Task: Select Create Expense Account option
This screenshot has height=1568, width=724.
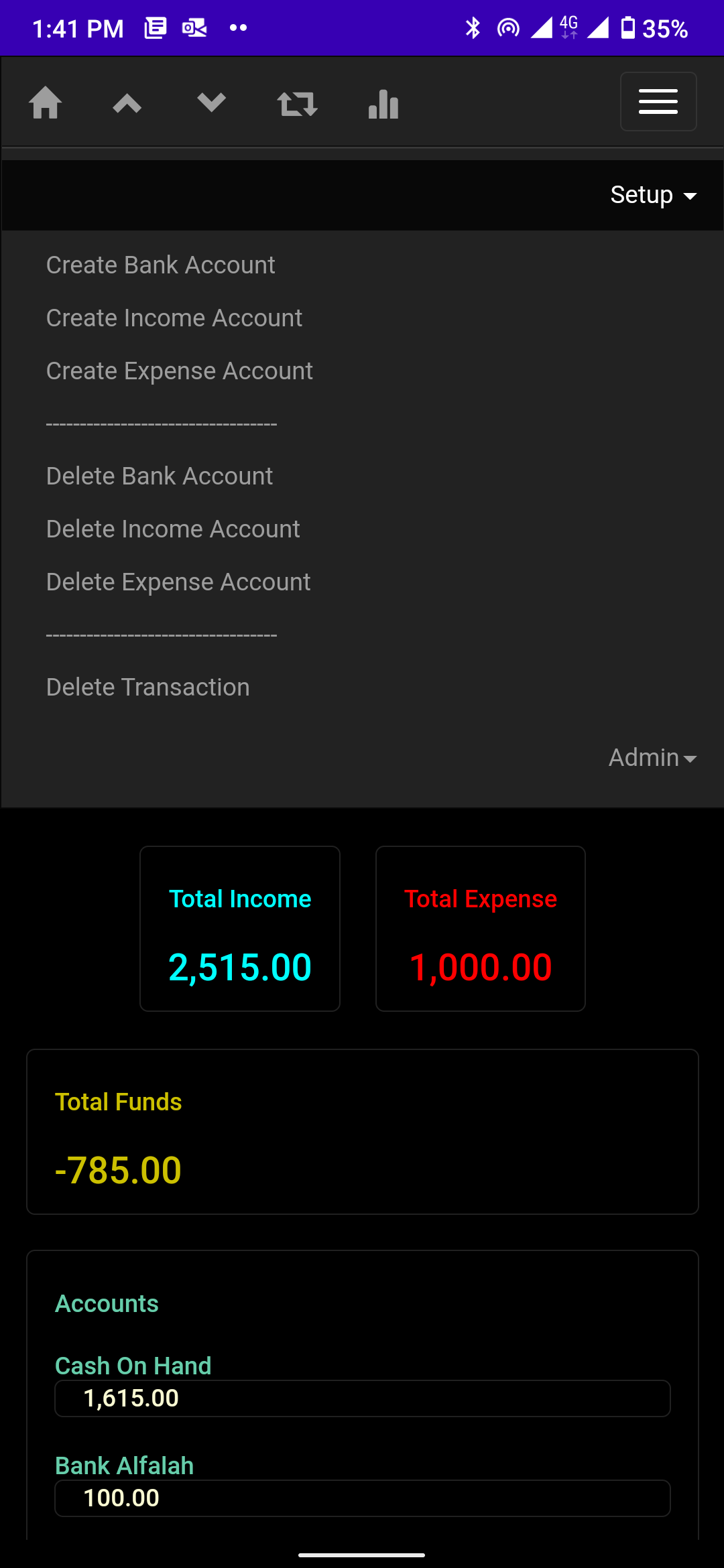Action: click(x=179, y=371)
